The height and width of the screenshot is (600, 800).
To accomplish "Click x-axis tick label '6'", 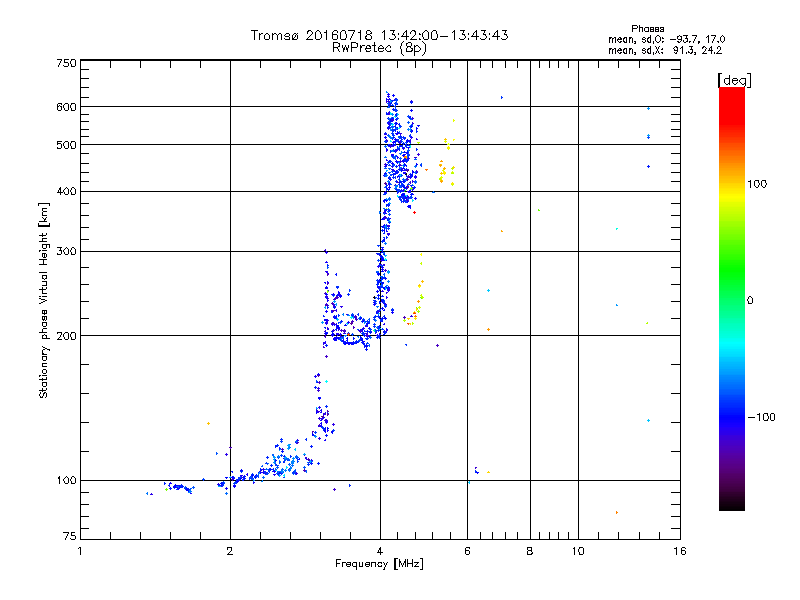I will pos(467,551).
